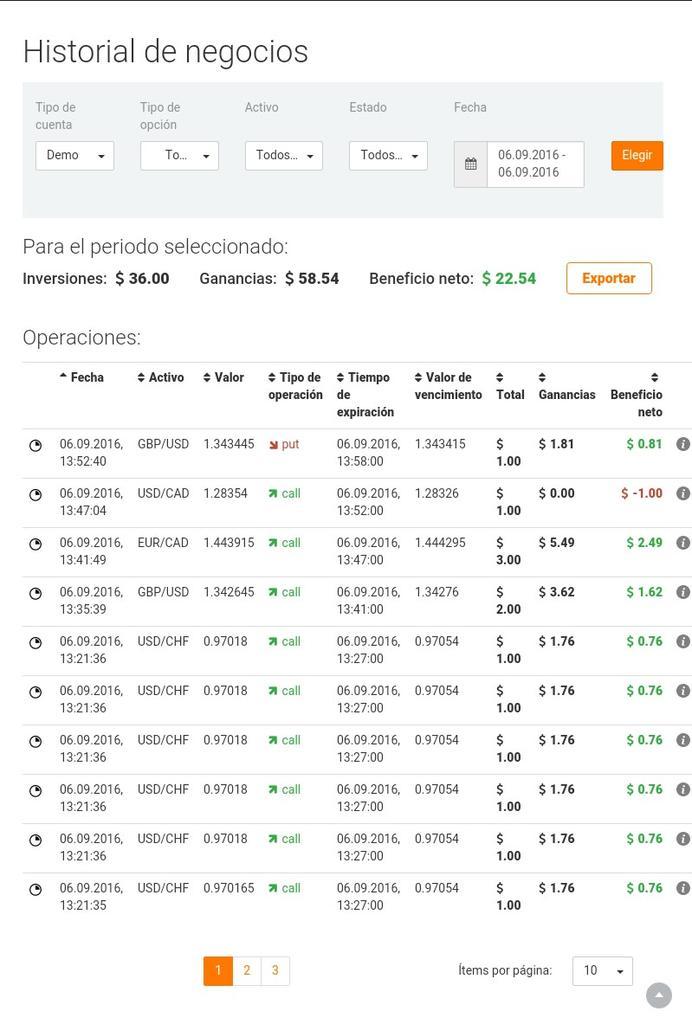Viewport: 692px width, 1024px height.
Task: Click the calendar icon beside the date field
Action: 470,164
